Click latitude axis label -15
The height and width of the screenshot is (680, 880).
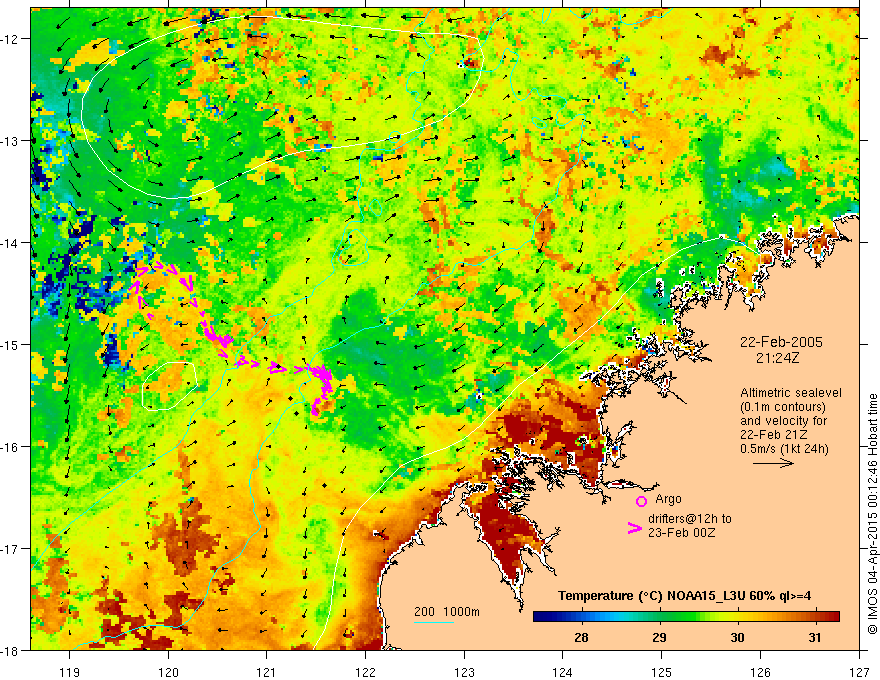click(x=11, y=344)
